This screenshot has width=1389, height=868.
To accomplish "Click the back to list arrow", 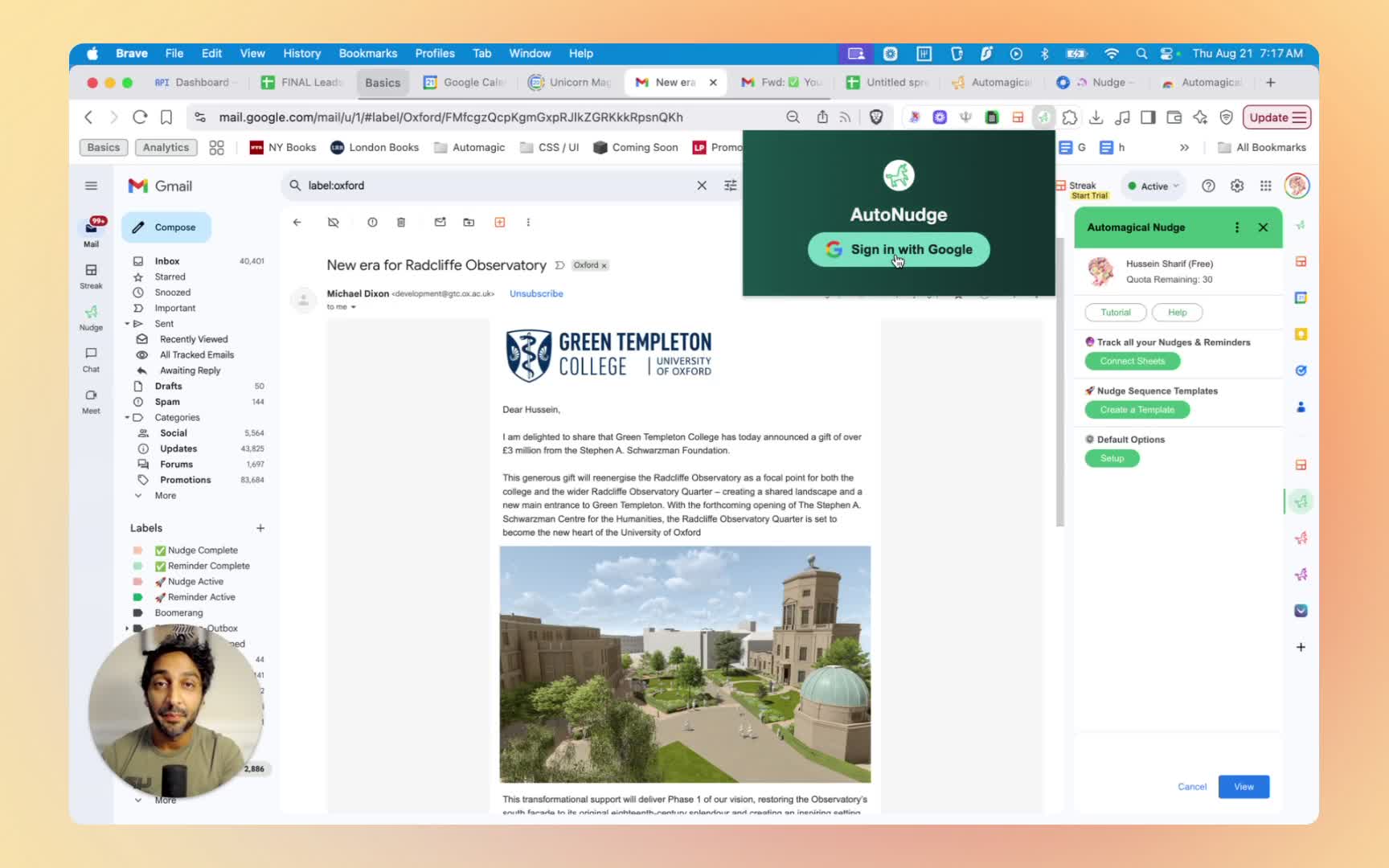I will point(297,223).
